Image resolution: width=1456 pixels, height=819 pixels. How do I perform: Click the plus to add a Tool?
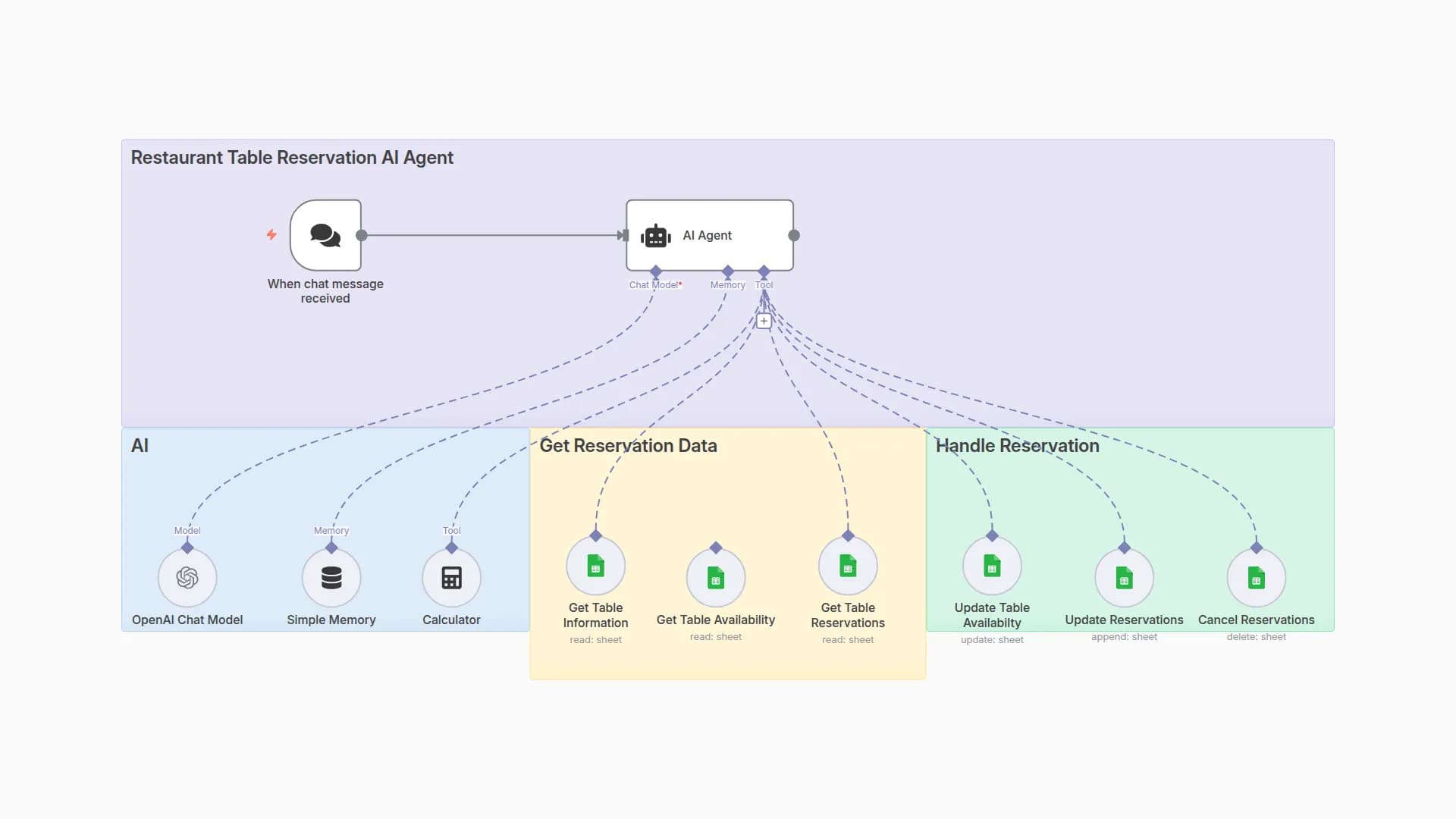pos(764,320)
